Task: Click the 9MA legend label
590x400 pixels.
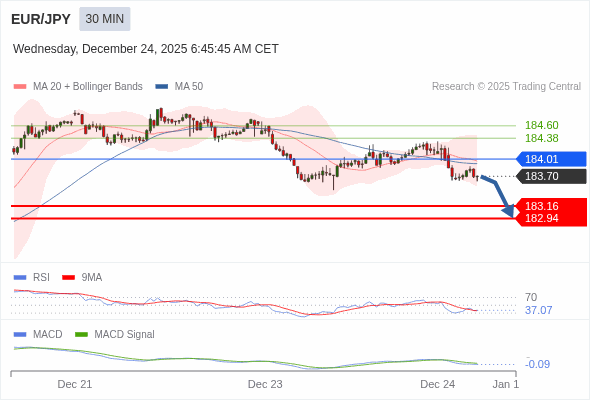Action: (x=92, y=278)
